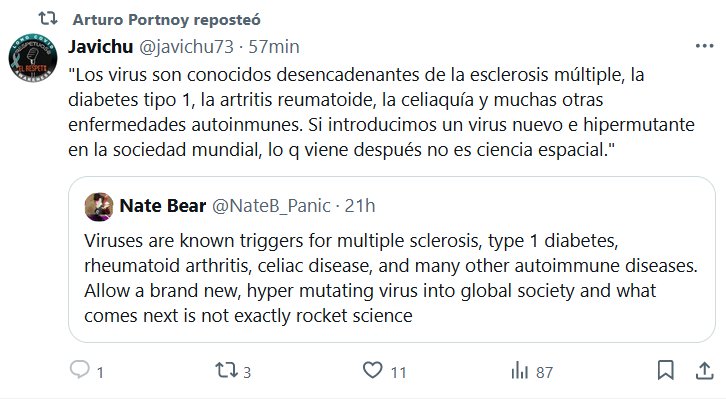Repost this tweet using the retweet icon
This screenshot has width=726, height=400.
(x=227, y=372)
